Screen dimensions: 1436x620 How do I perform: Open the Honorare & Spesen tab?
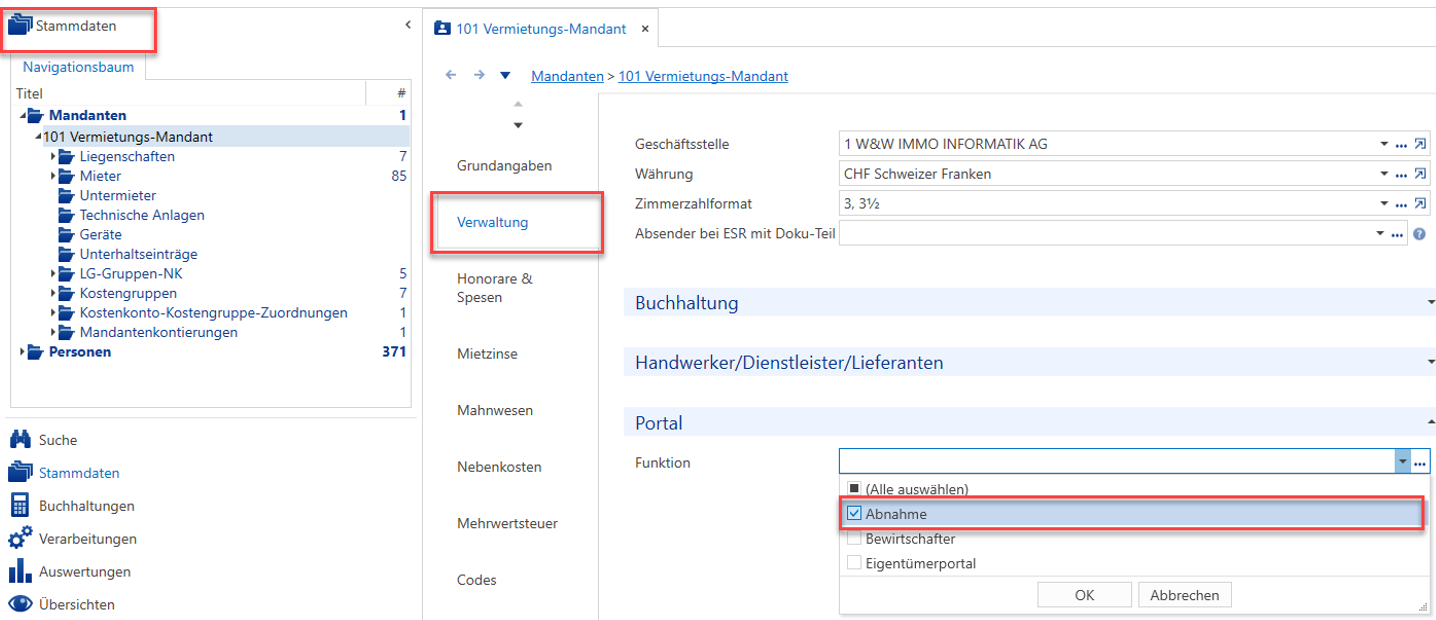(x=495, y=288)
